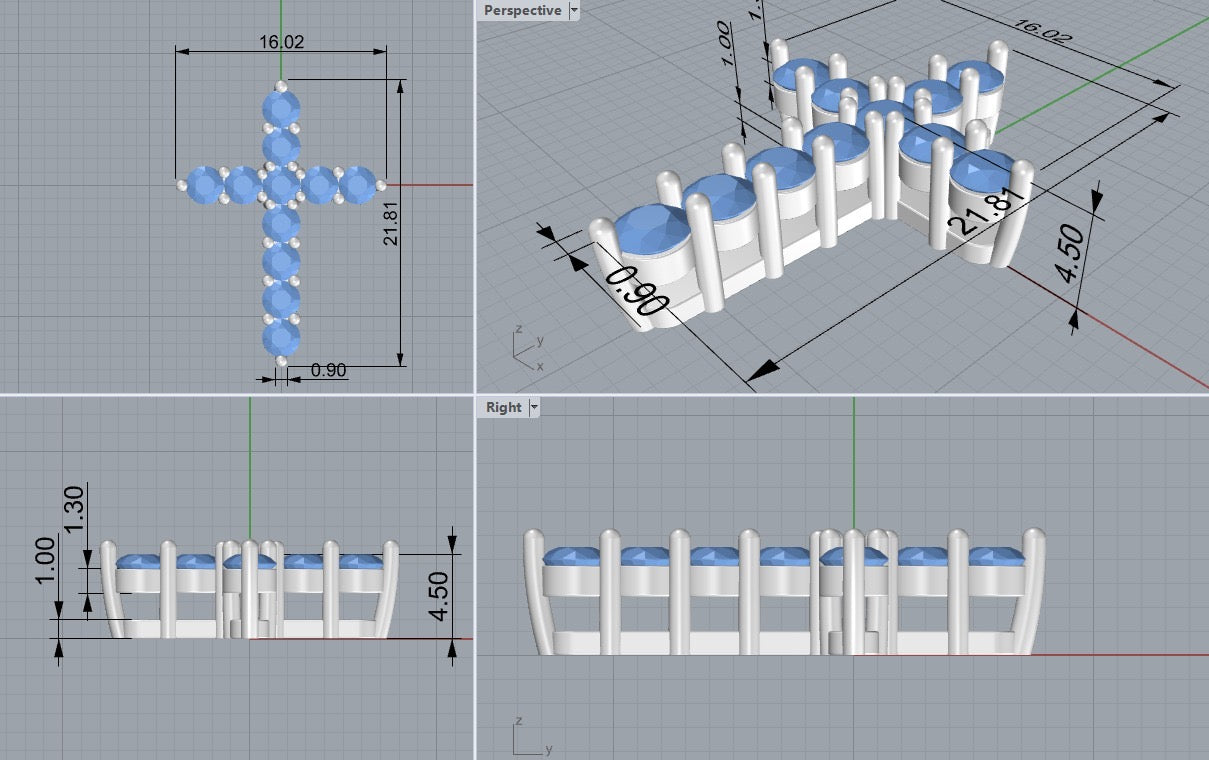Select the rightmost blue gem on cross arm
The height and width of the screenshot is (760, 1209).
[358, 185]
